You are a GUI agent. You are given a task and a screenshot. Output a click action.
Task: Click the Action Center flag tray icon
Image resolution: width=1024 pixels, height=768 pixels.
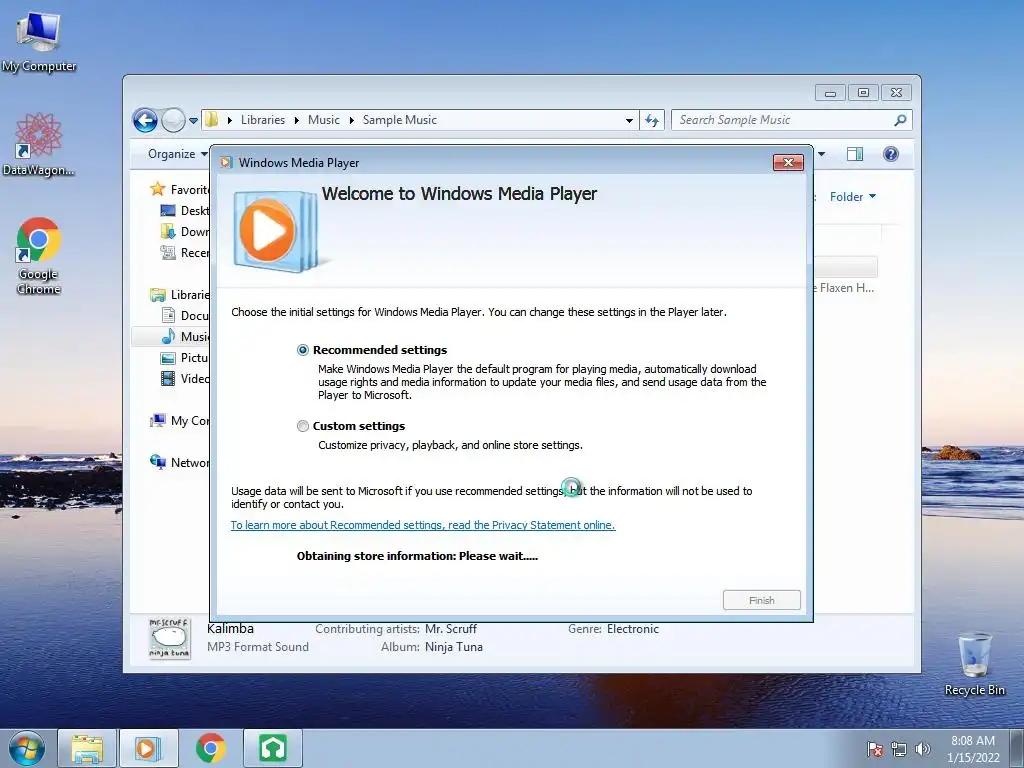(875, 750)
